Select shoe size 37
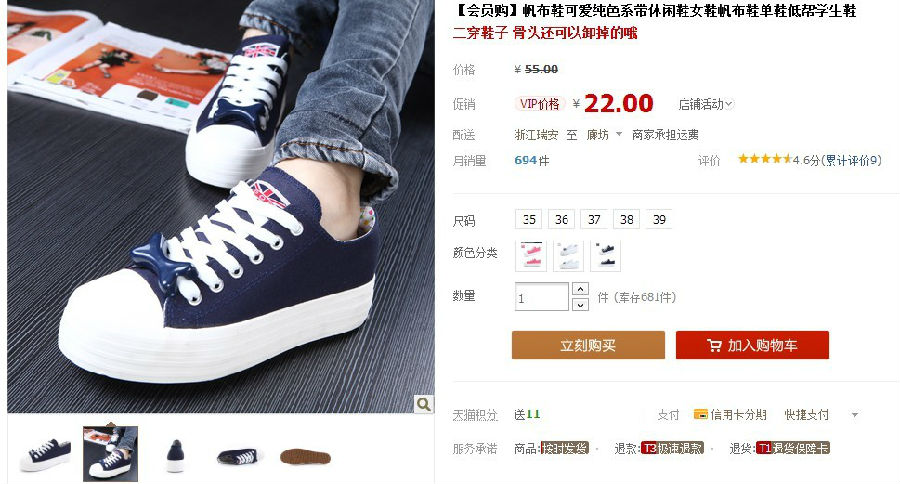This screenshot has height=484, width=900. coord(594,219)
